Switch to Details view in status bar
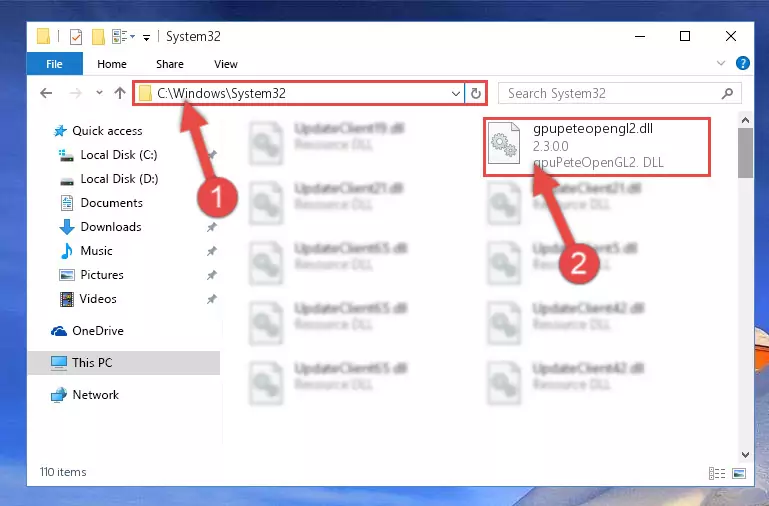The height and width of the screenshot is (506, 769). (717, 473)
